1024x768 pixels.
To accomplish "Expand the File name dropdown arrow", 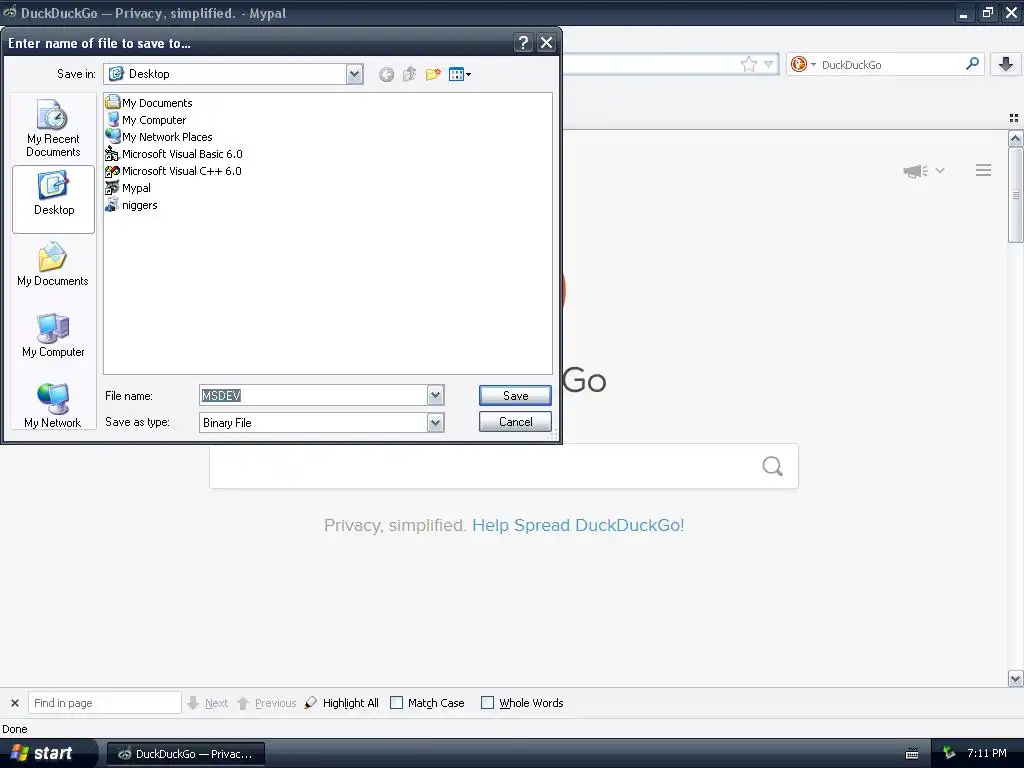I will tap(436, 395).
